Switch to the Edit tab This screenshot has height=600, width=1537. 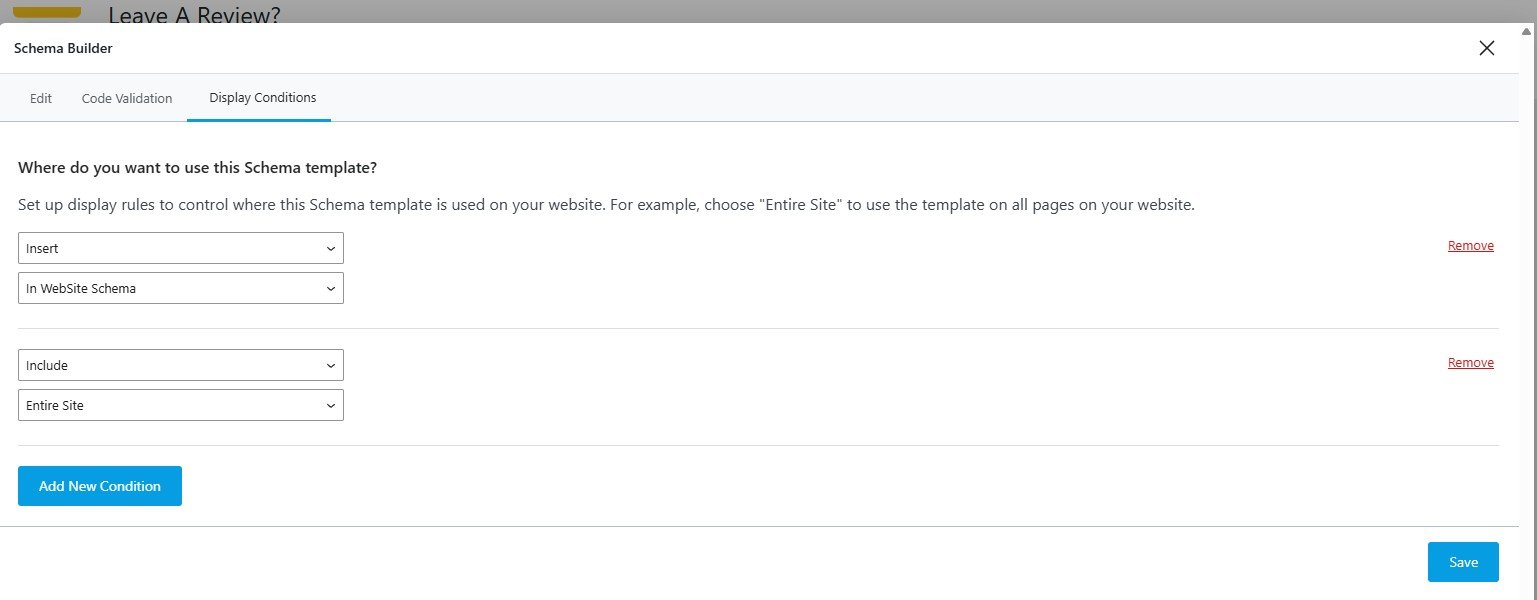pos(41,99)
